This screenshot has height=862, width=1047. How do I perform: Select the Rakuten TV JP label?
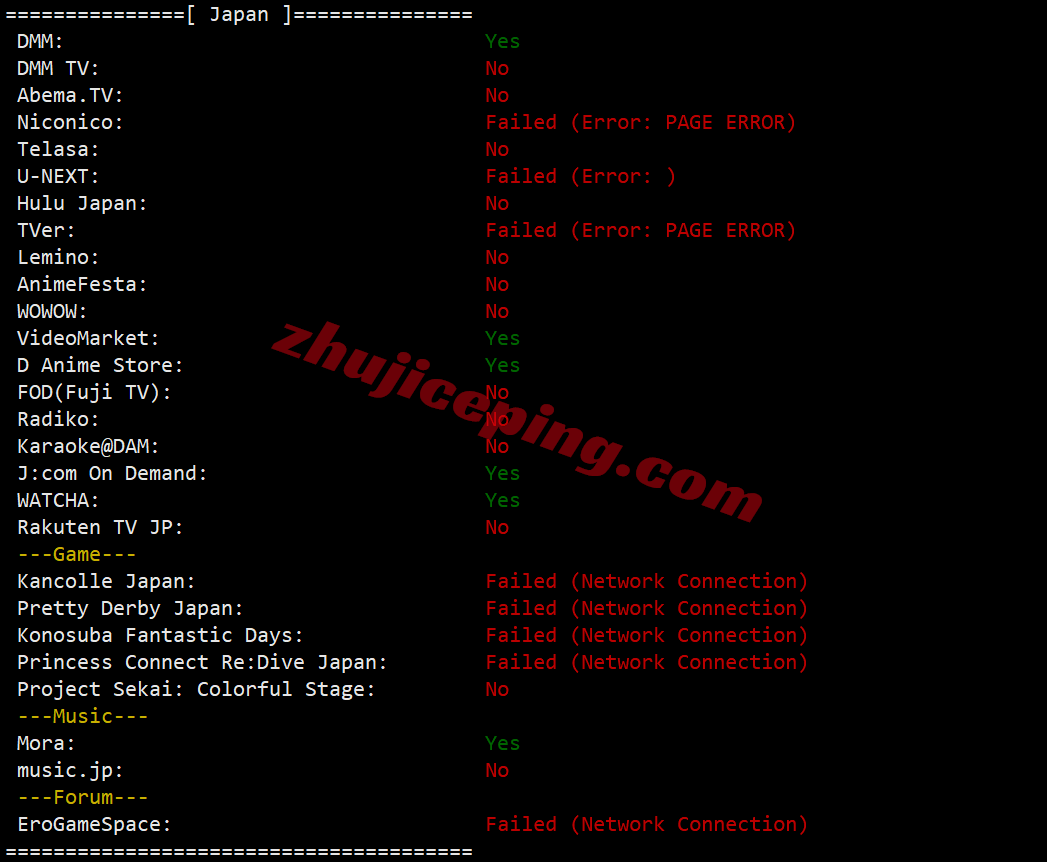pyautogui.click(x=100, y=527)
